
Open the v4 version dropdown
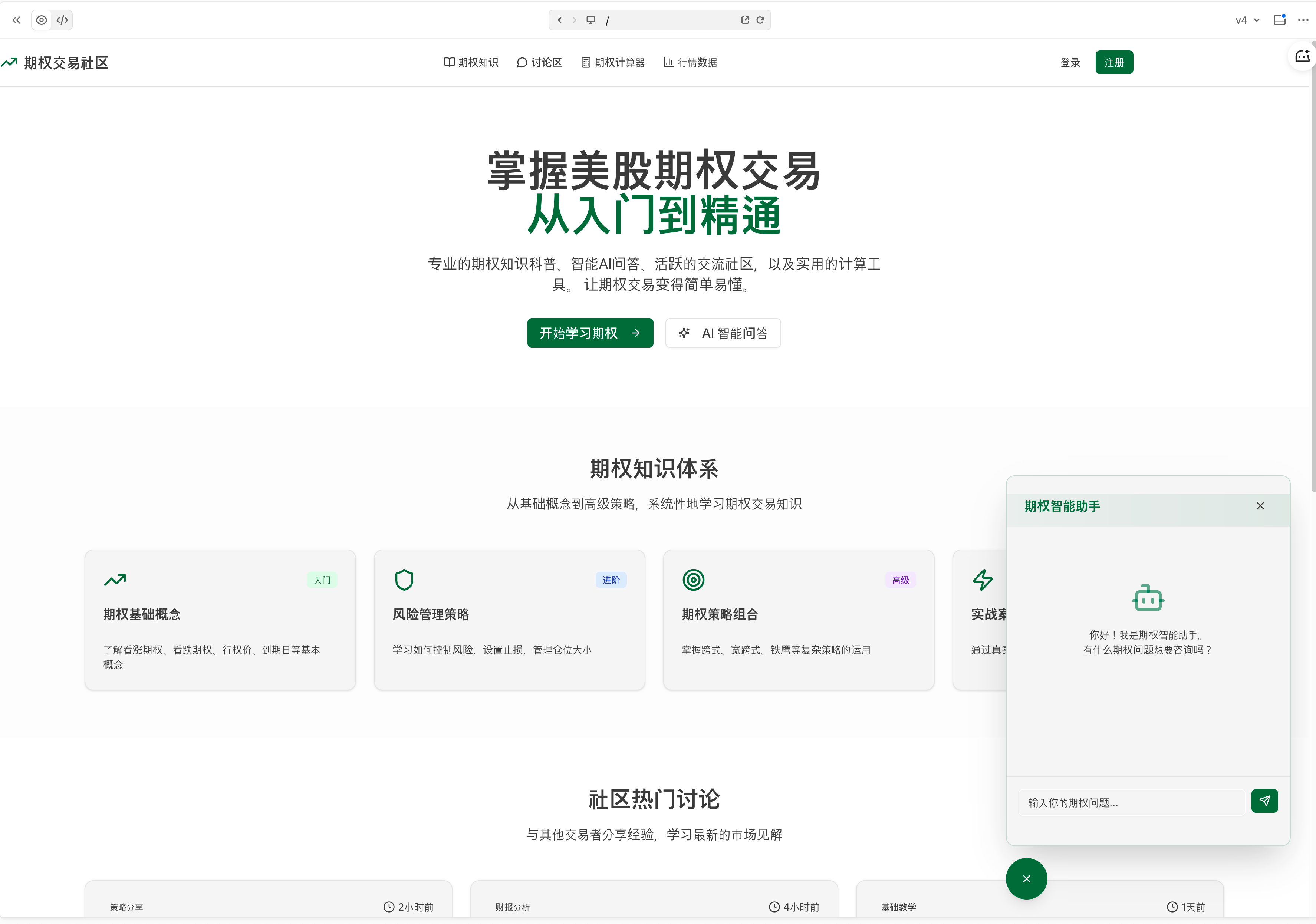tap(1247, 20)
